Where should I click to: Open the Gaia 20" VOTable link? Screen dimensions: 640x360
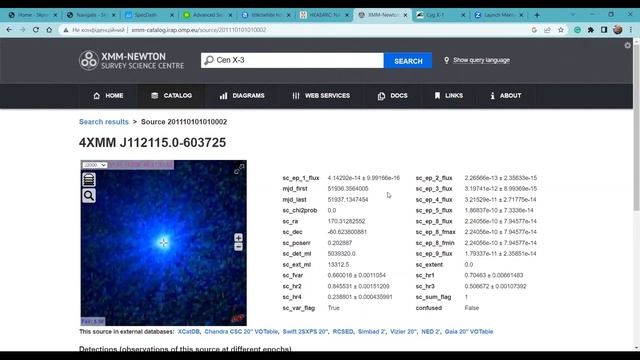click(469, 331)
